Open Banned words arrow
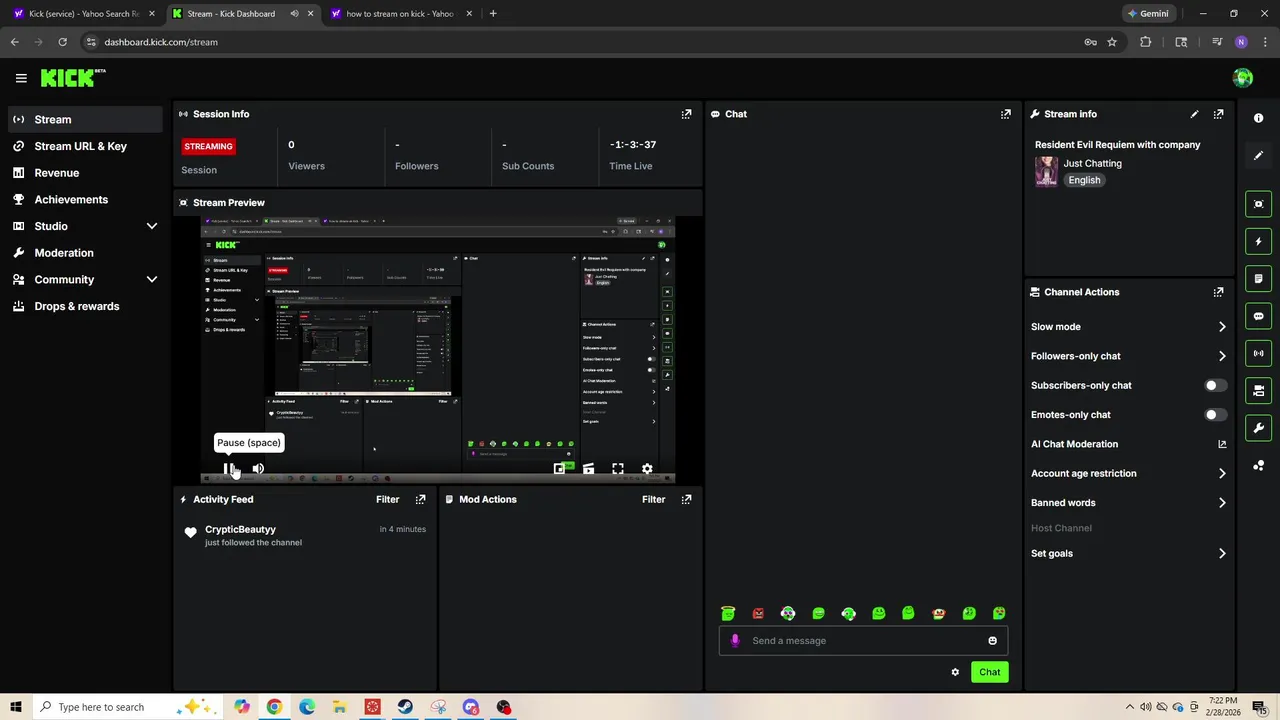This screenshot has width=1280, height=720. 1222,503
